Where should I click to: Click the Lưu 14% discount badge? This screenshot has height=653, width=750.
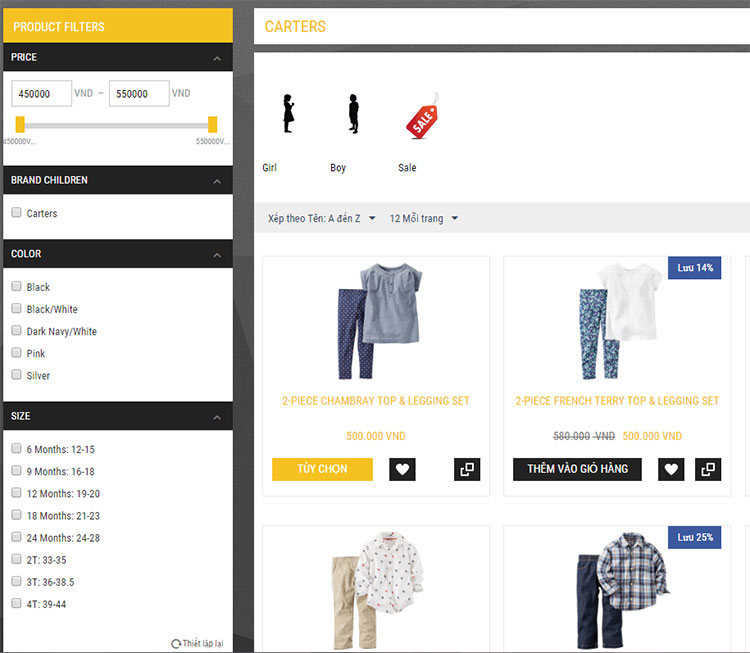pyautogui.click(x=695, y=268)
